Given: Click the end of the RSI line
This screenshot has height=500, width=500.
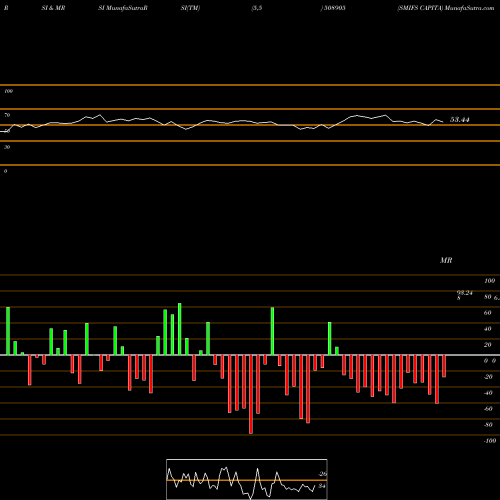Looking at the screenshot, I should click(x=443, y=122).
